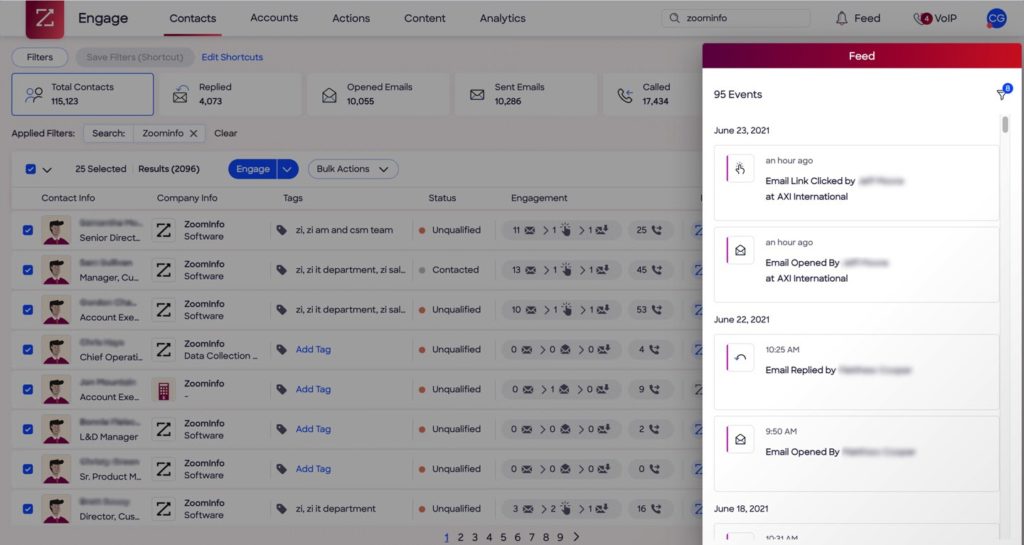This screenshot has width=1024, height=545.
Task: Open the Engage button dropdown arrow
Action: pyautogui.click(x=287, y=169)
